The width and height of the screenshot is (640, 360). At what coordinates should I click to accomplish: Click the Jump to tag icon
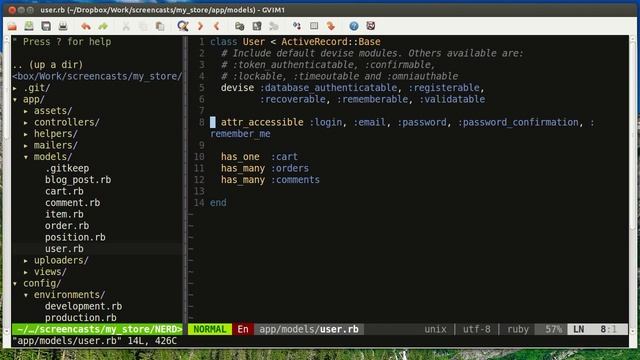331,26
